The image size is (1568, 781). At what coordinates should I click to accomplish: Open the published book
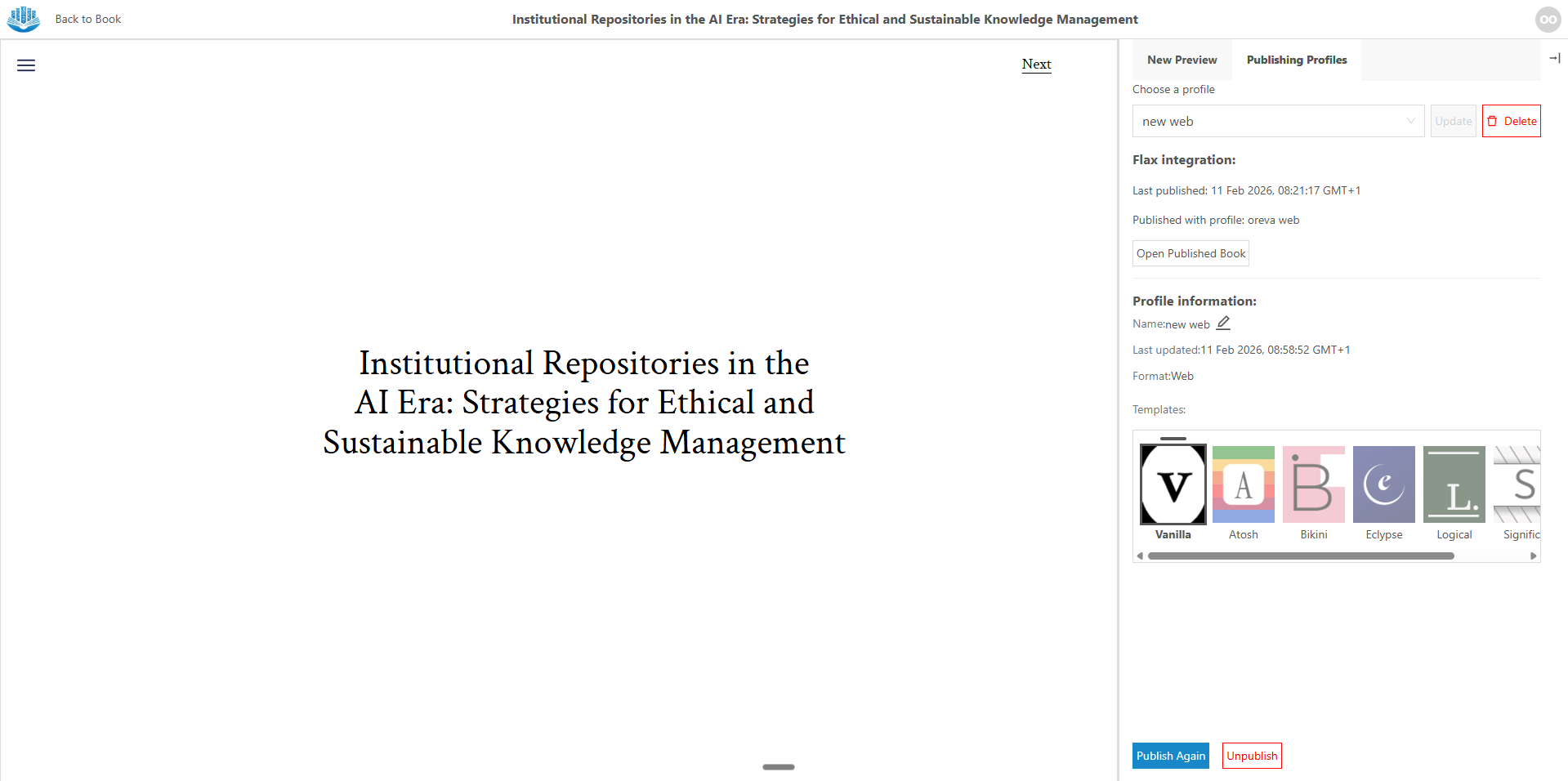tap(1190, 253)
